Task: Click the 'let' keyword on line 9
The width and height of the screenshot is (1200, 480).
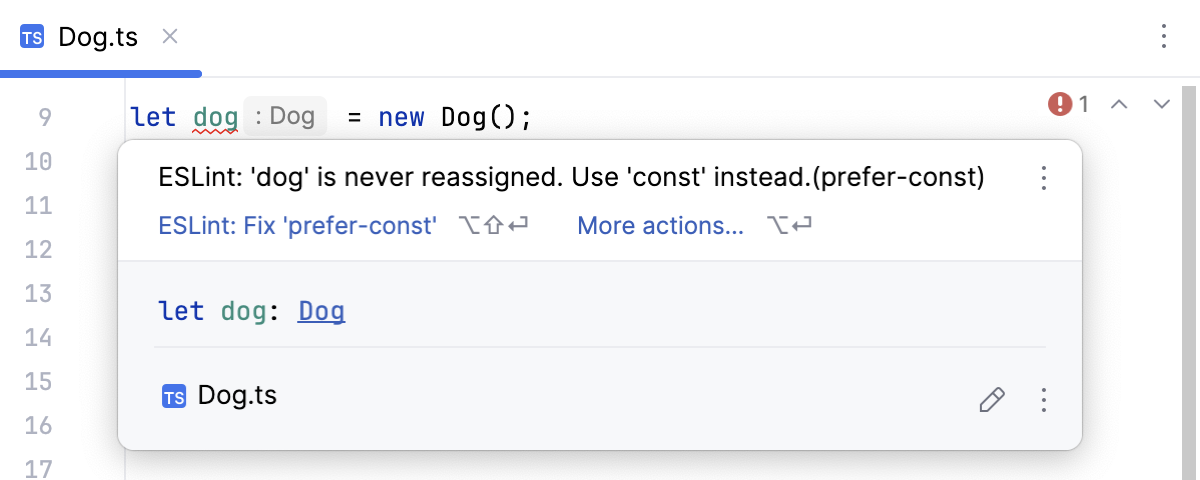Action: click(153, 118)
